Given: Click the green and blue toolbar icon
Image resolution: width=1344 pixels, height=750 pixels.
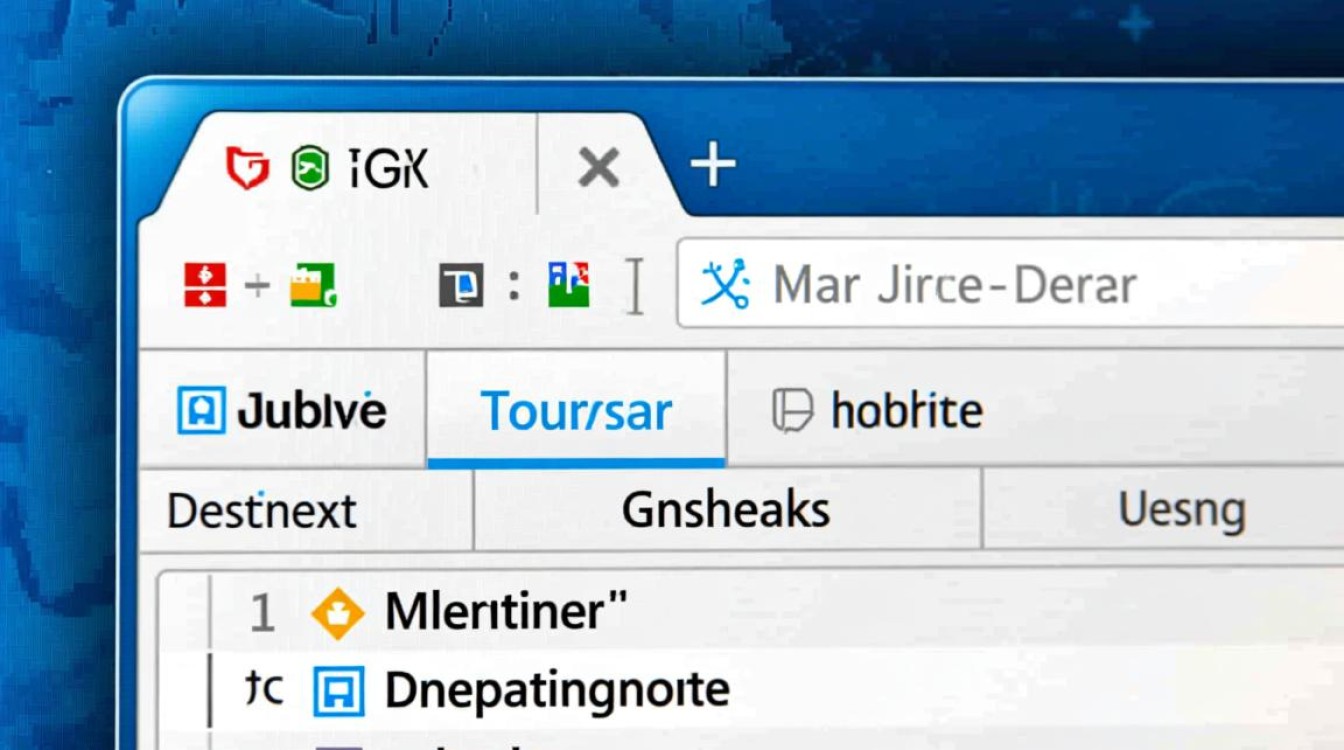Looking at the screenshot, I should 568,285.
